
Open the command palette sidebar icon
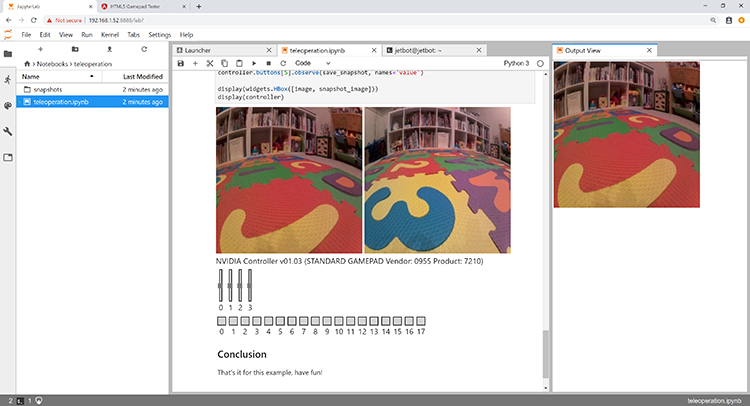(x=8, y=105)
